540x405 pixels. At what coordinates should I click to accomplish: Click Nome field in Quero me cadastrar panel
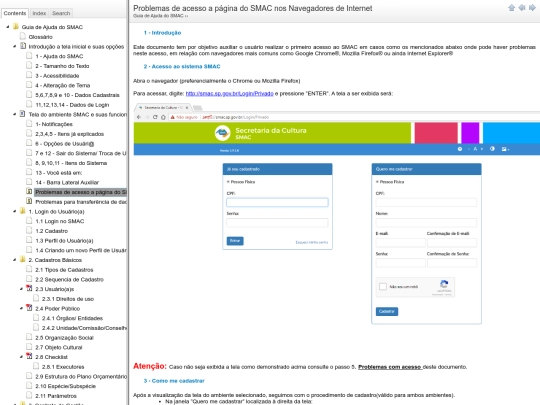[x=426, y=222]
